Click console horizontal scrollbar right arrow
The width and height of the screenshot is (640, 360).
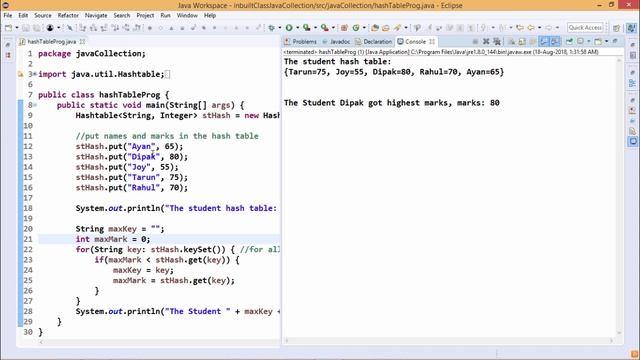[x=611, y=340]
